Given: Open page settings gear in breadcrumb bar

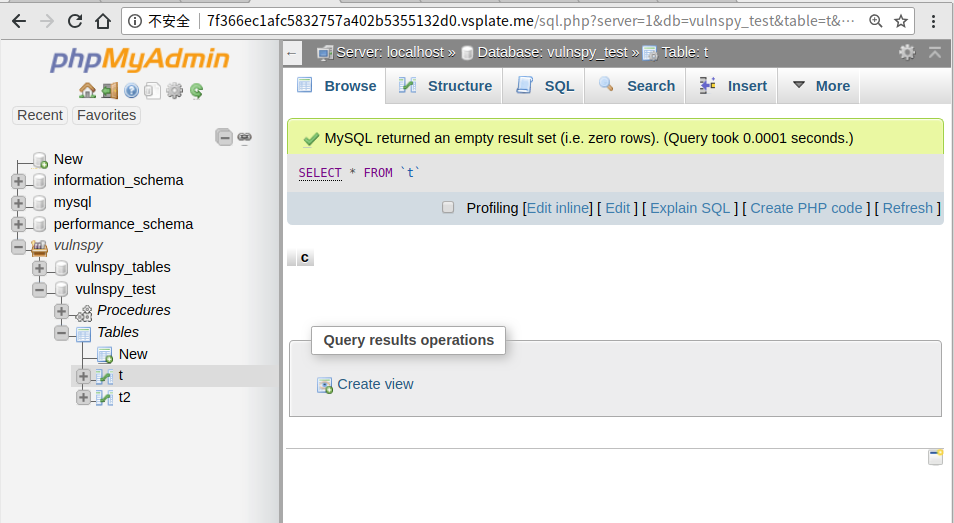Looking at the screenshot, I should coord(907,52).
